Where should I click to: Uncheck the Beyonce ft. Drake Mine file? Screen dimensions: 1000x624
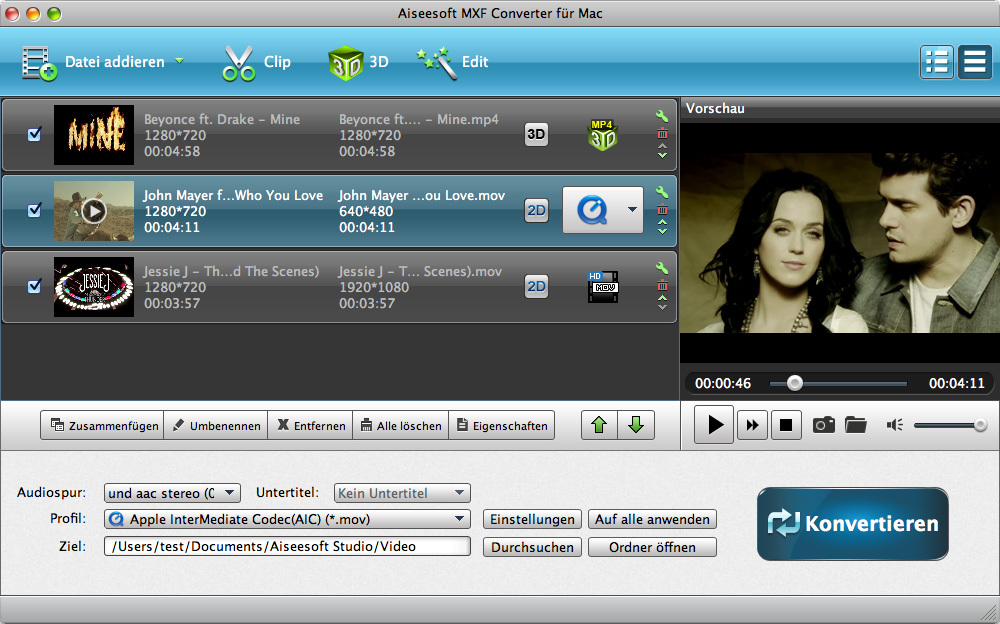click(x=34, y=134)
